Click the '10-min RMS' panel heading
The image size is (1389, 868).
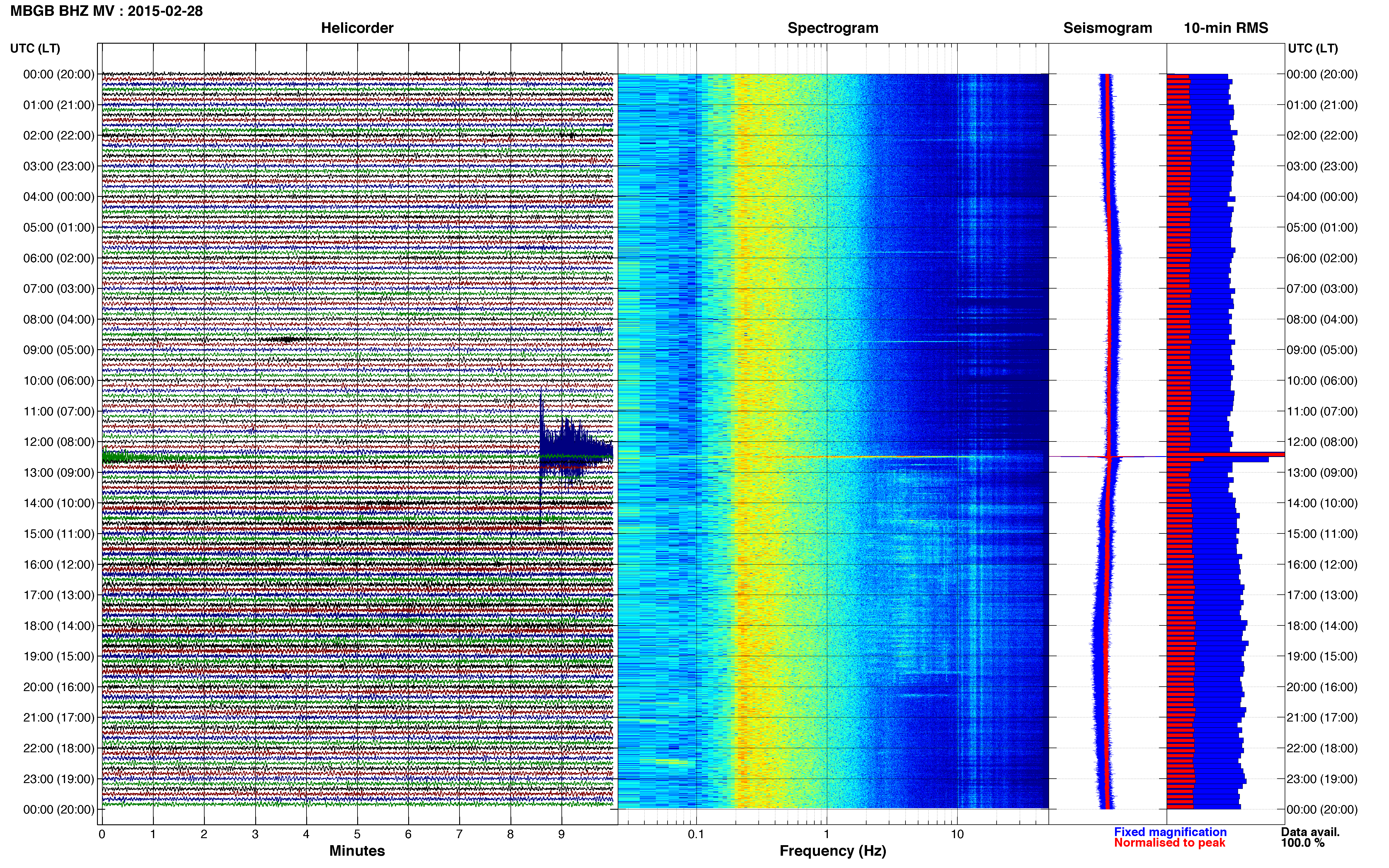1226,28
